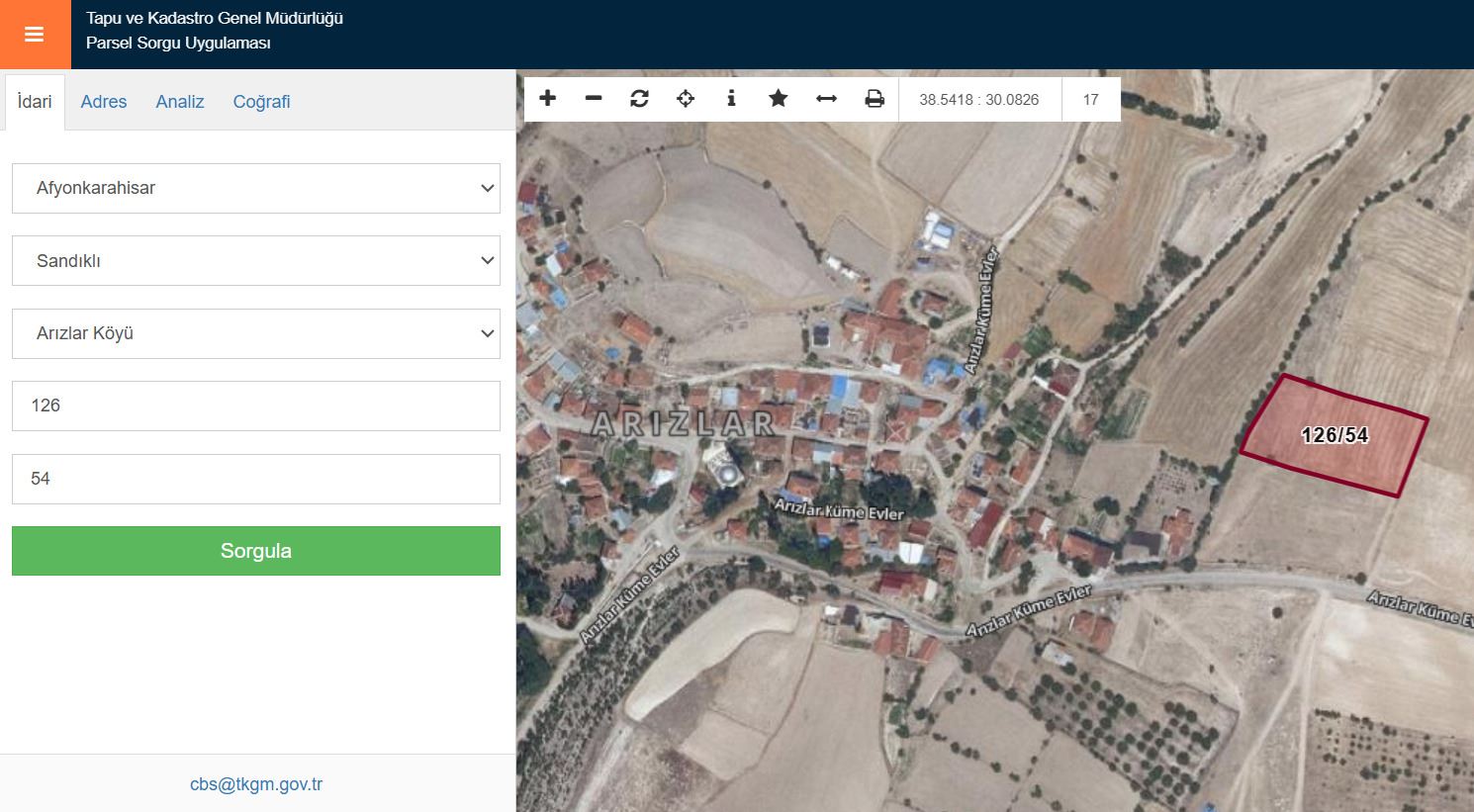
Task: Focus the block number field showing 126
Action: point(255,406)
